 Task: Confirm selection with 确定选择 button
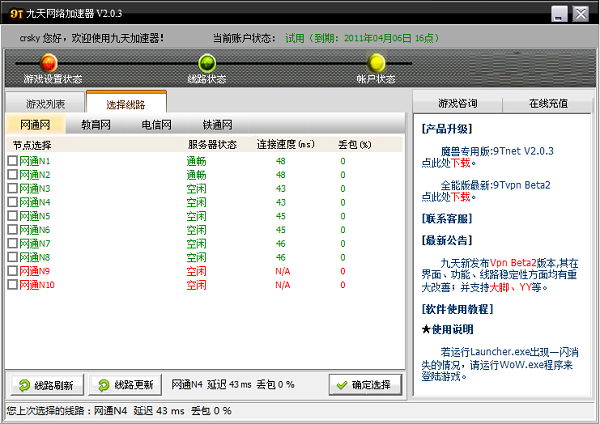click(x=366, y=384)
